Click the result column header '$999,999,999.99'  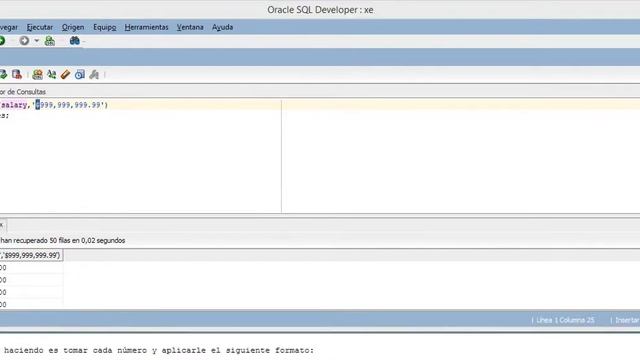(x=31, y=255)
